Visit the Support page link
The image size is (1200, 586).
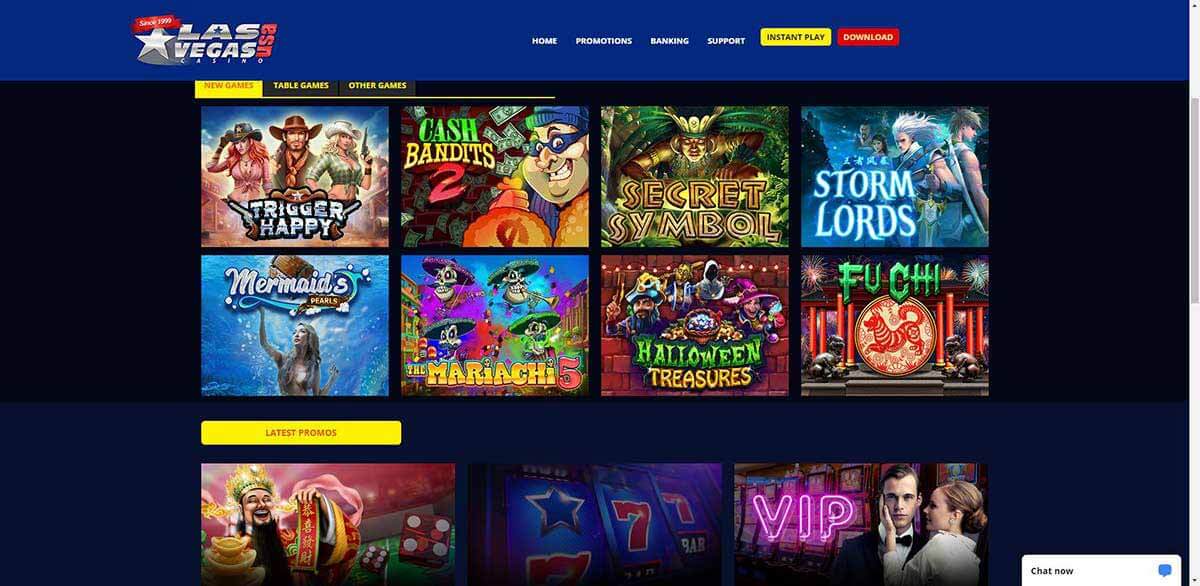[x=726, y=41]
